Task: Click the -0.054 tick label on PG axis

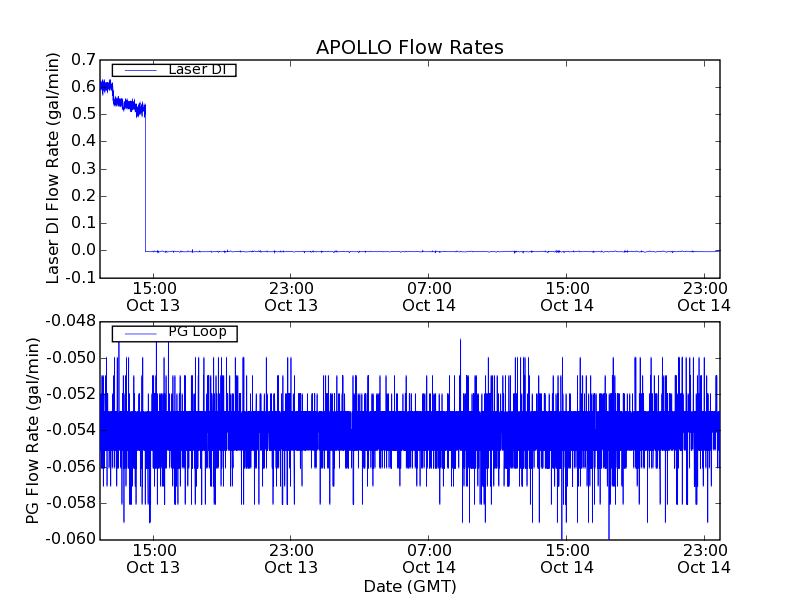Action: (71, 430)
